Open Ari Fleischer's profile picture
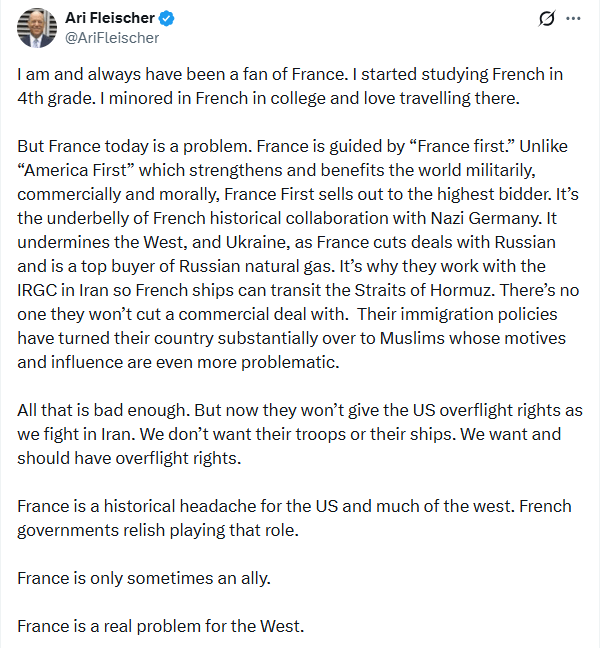The width and height of the screenshot is (613, 648). pyautogui.click(x=37, y=28)
